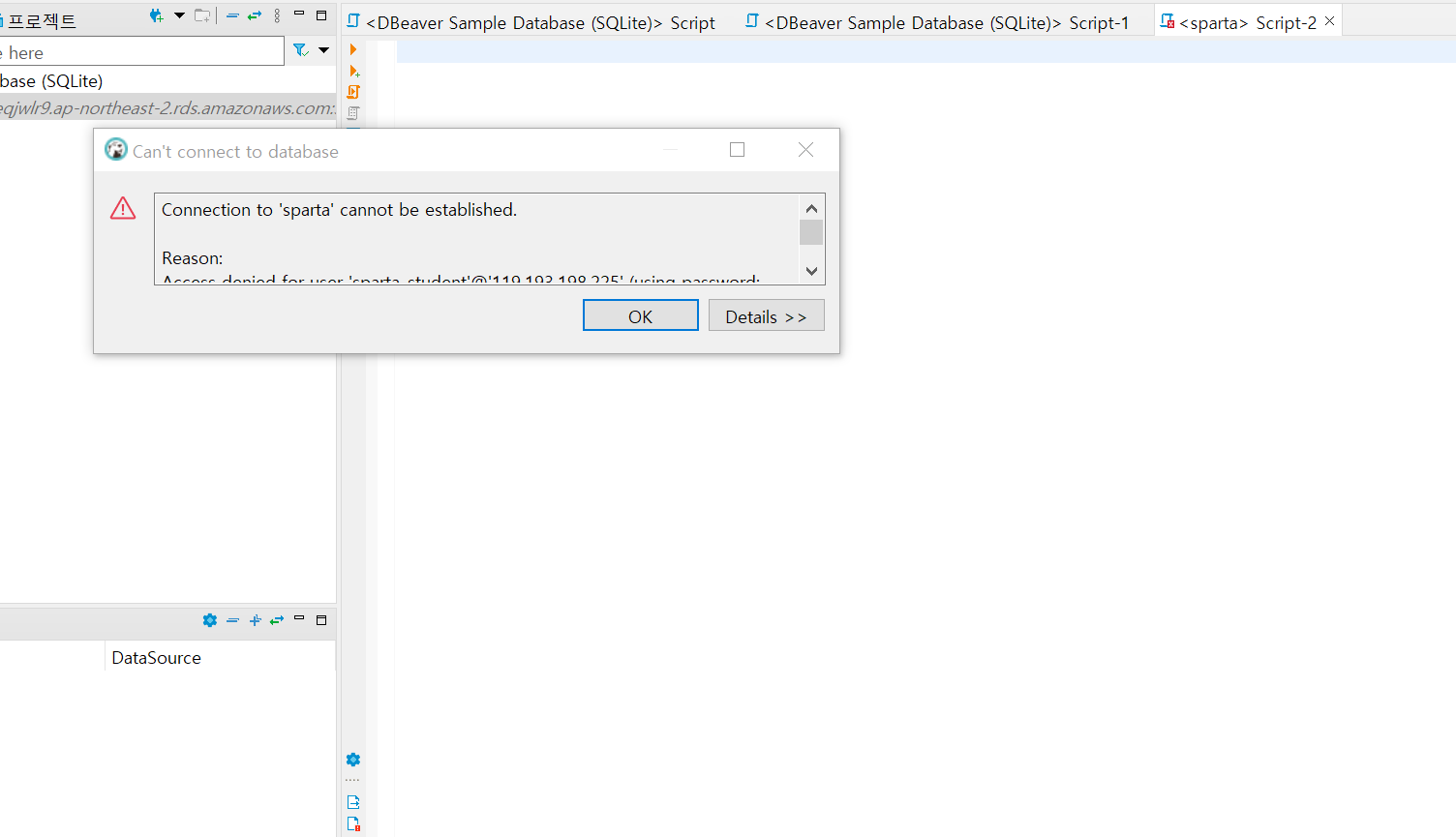Click the DBeaver logo in the error dialog
1456x837 pixels.
pos(116,150)
